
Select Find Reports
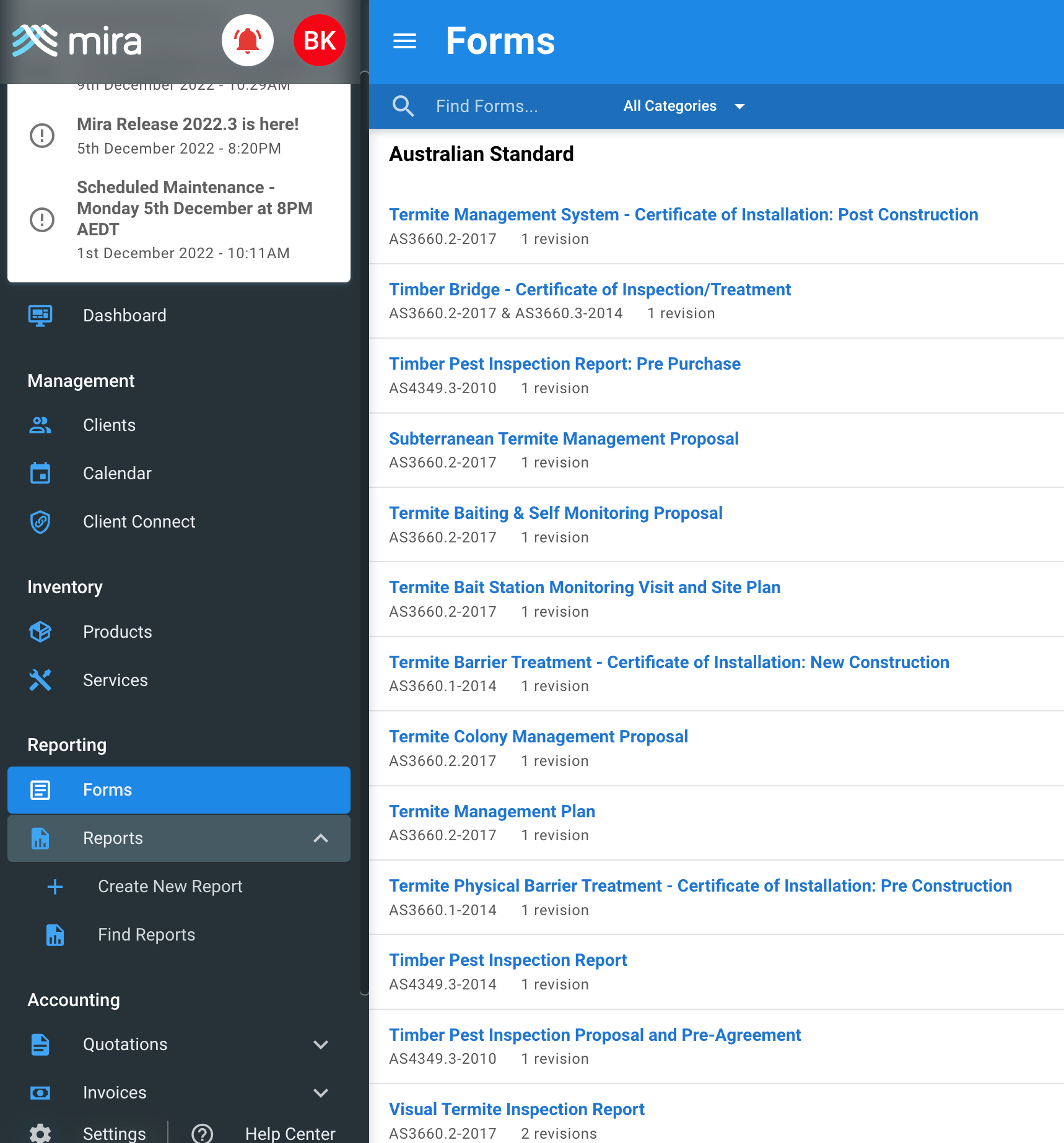(179, 935)
